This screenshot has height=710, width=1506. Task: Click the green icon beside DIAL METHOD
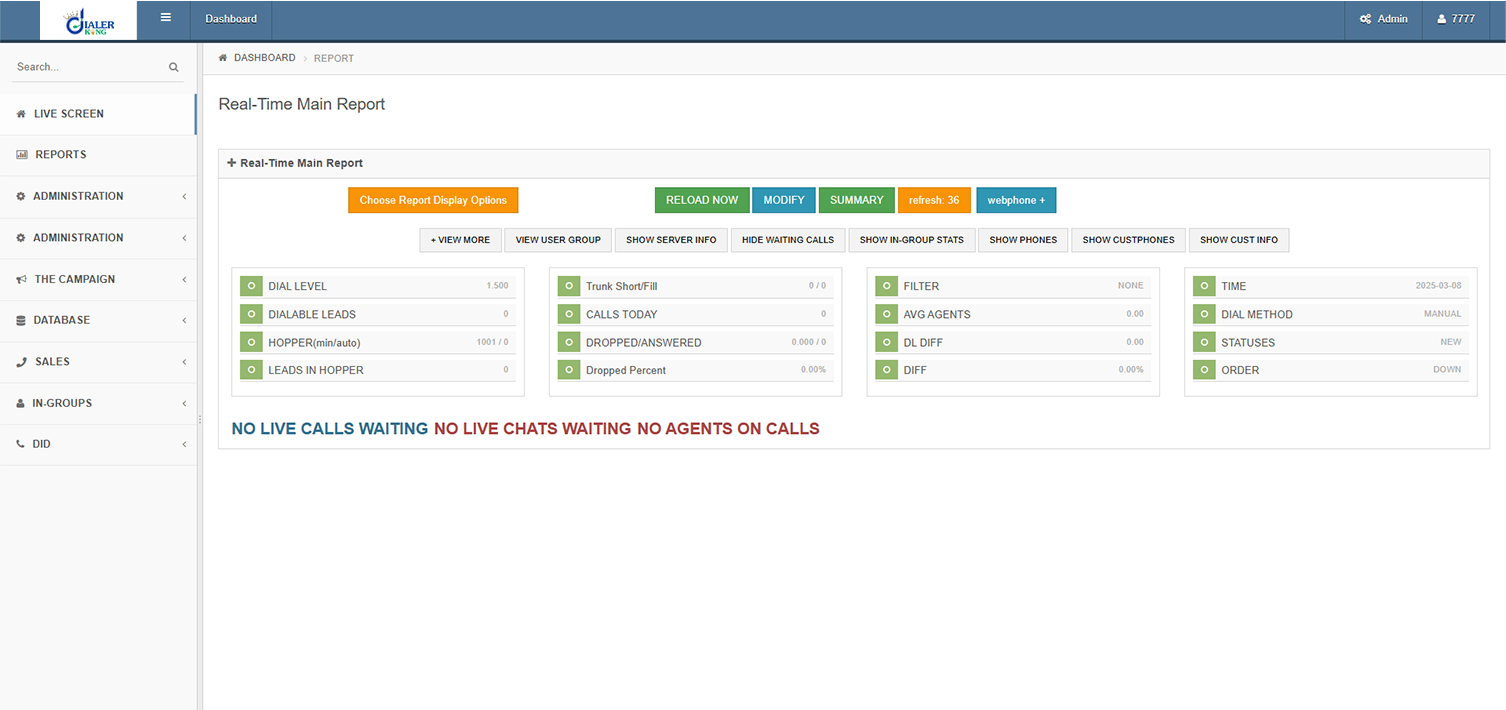[1203, 314]
